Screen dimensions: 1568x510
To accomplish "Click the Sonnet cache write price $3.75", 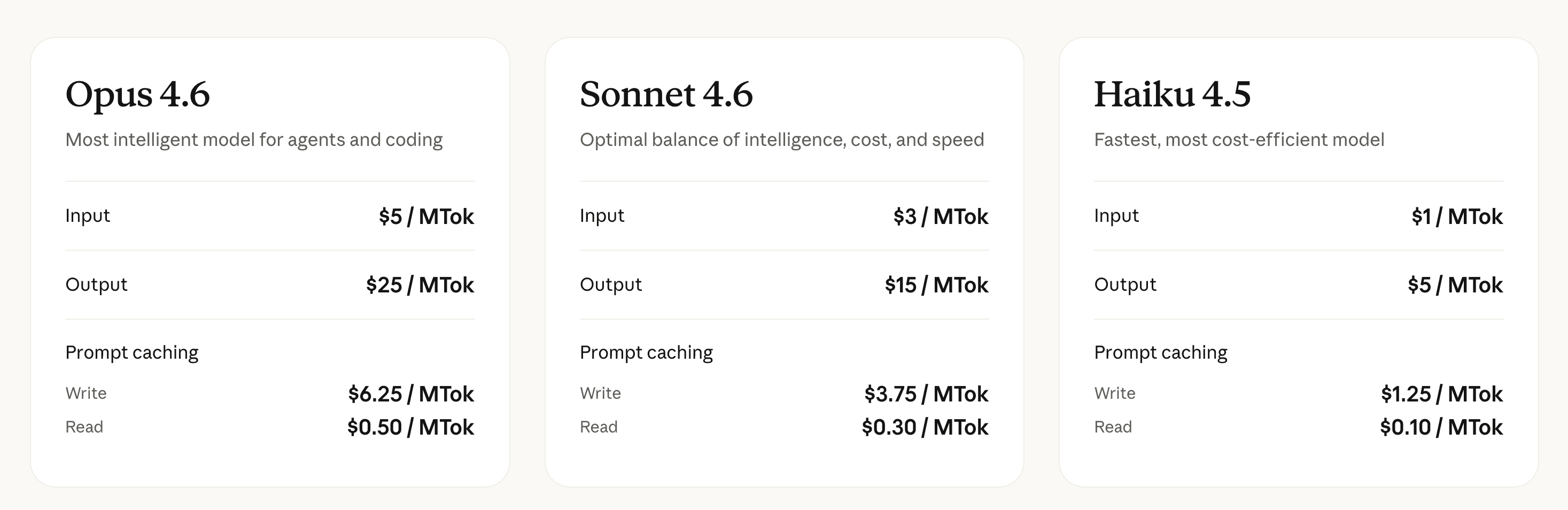I will [x=926, y=395].
